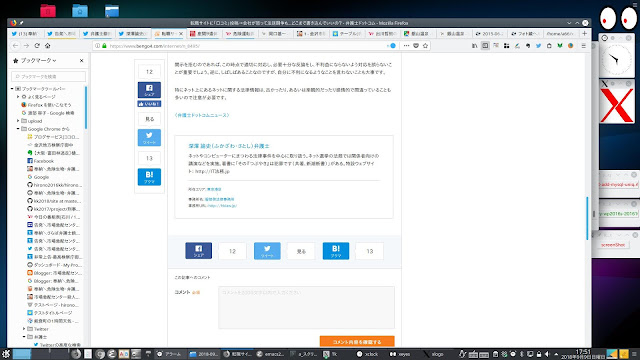The image size is (640, 360).
Task: Click the bookmarks search field
Action: 49,76
